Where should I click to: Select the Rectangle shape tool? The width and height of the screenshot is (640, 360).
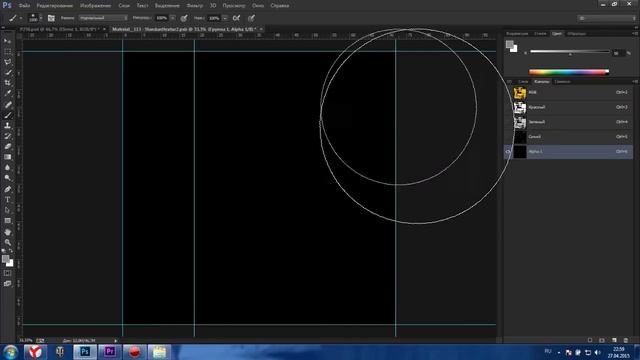pos(7,221)
